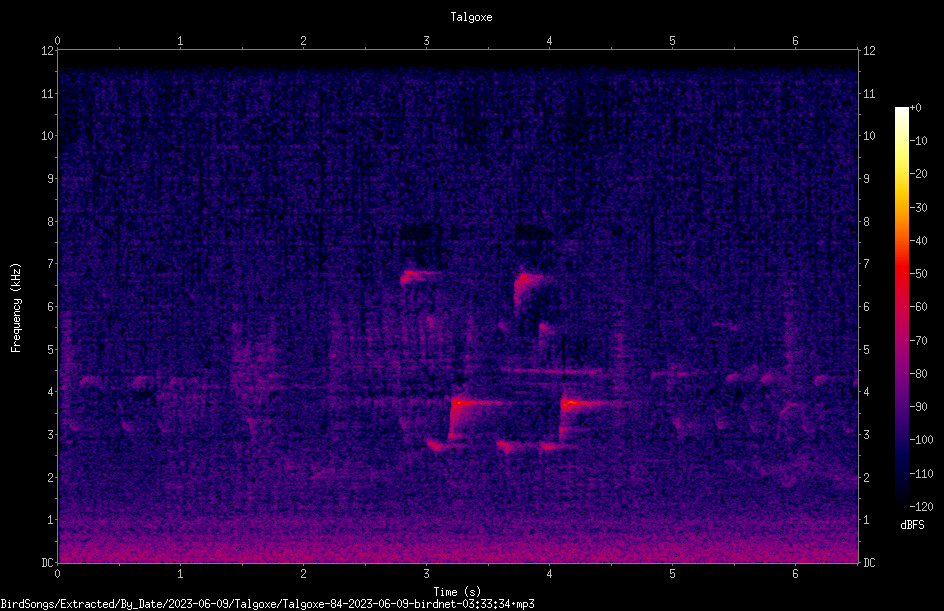Click the "+0" value on the color scale
This screenshot has height=611, width=944.
tap(915, 108)
